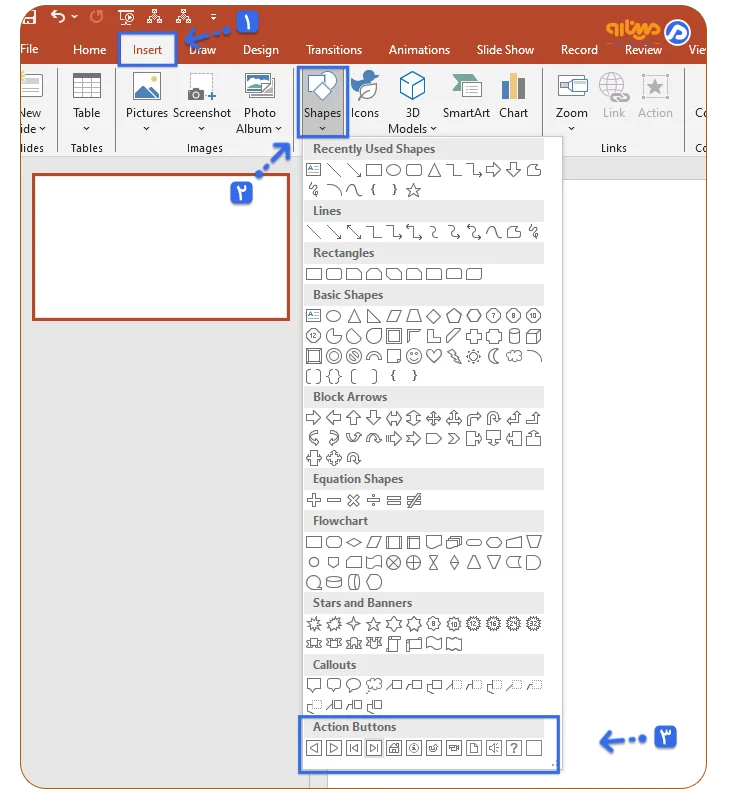Expand the Photo Album menu
Screen dimensions: 732x797
[x=259, y=103]
